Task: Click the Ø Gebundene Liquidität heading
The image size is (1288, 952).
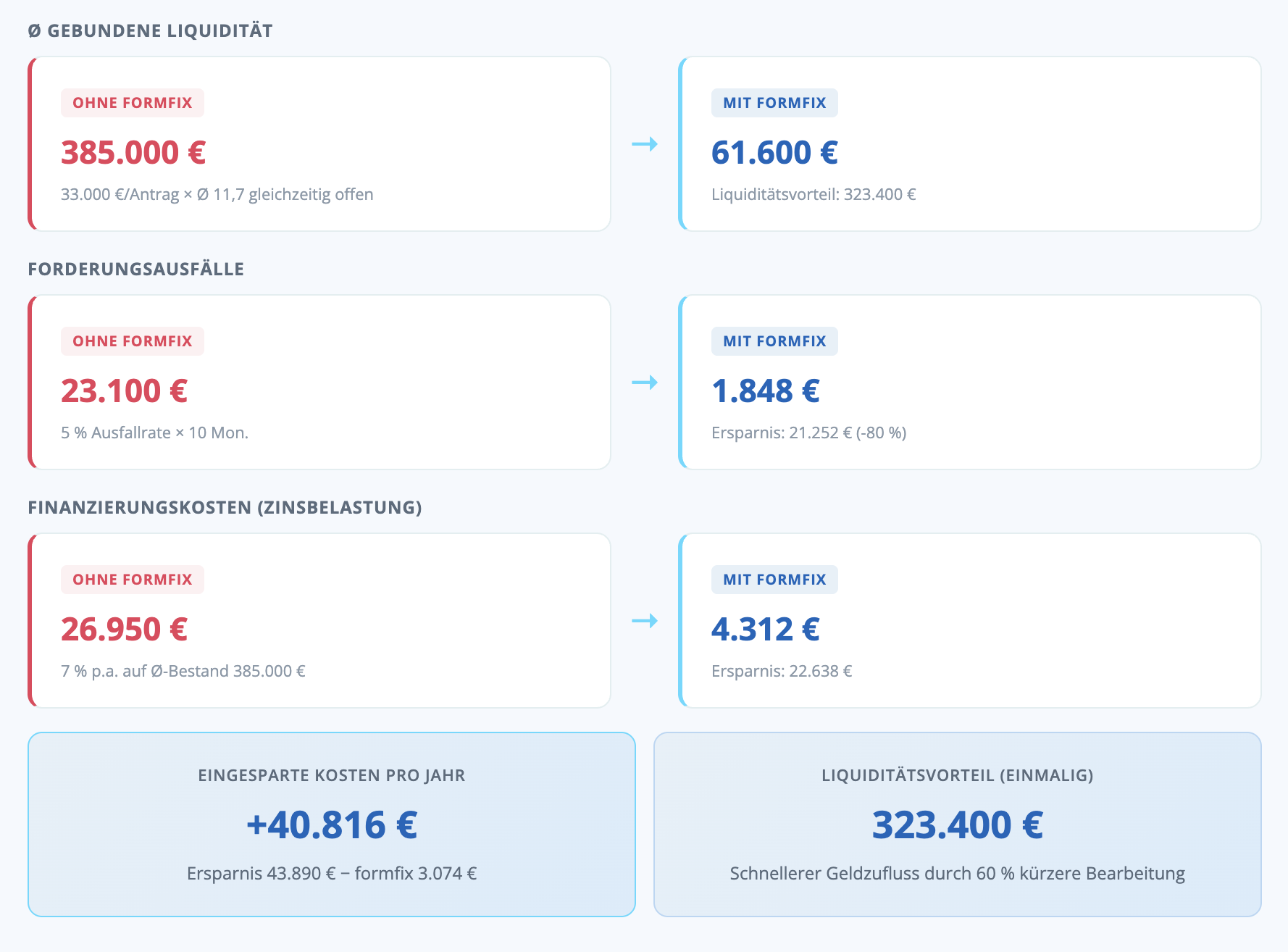Action: [150, 31]
